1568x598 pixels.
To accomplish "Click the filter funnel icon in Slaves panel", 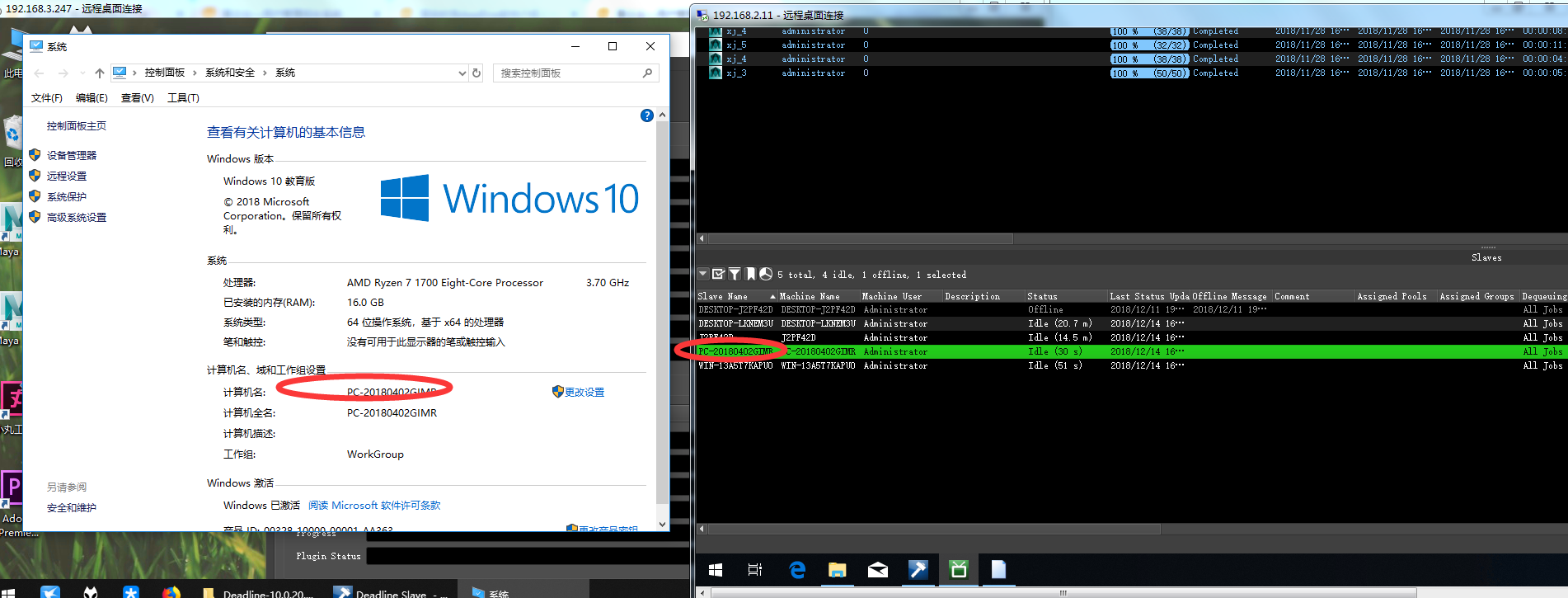I will [x=735, y=274].
